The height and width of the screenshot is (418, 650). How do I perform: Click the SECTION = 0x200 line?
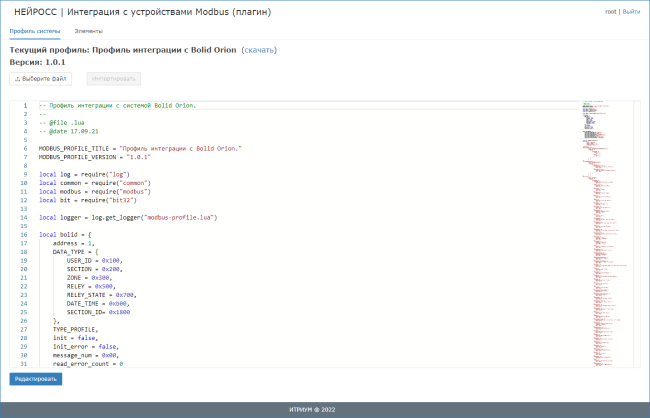coord(95,269)
